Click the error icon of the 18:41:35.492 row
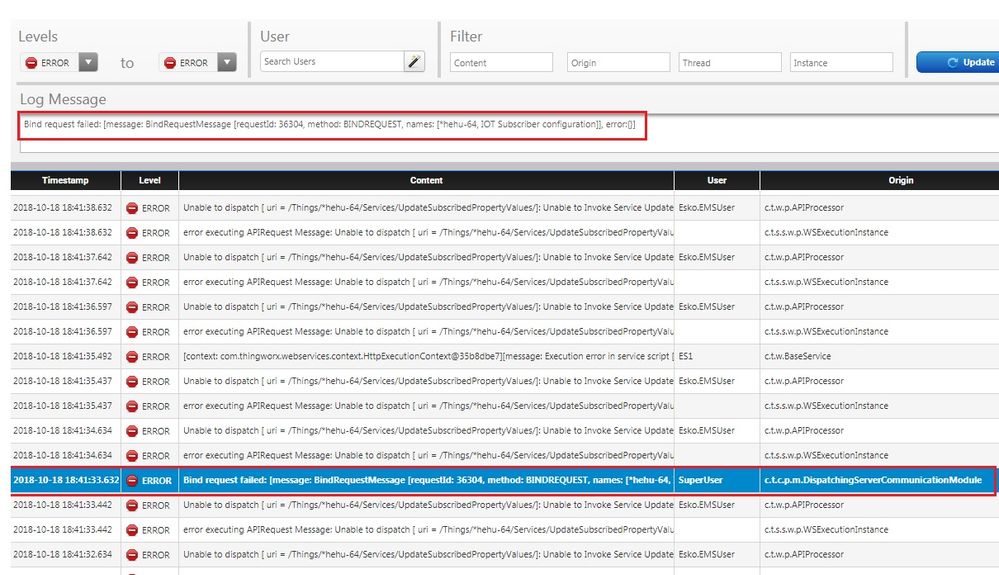Image resolution: width=999 pixels, height=575 pixels. [x=132, y=357]
